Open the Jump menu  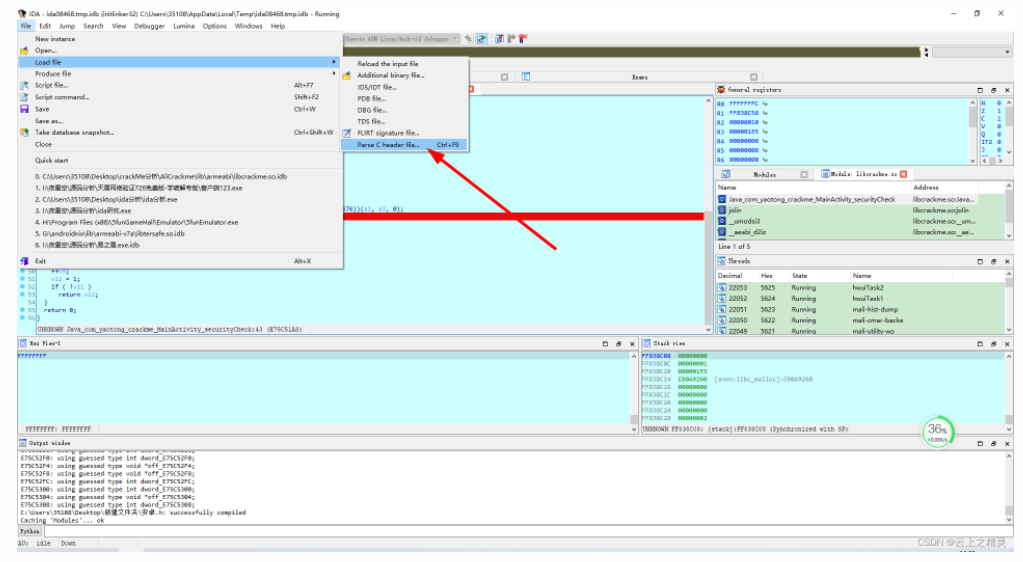[x=67, y=26]
